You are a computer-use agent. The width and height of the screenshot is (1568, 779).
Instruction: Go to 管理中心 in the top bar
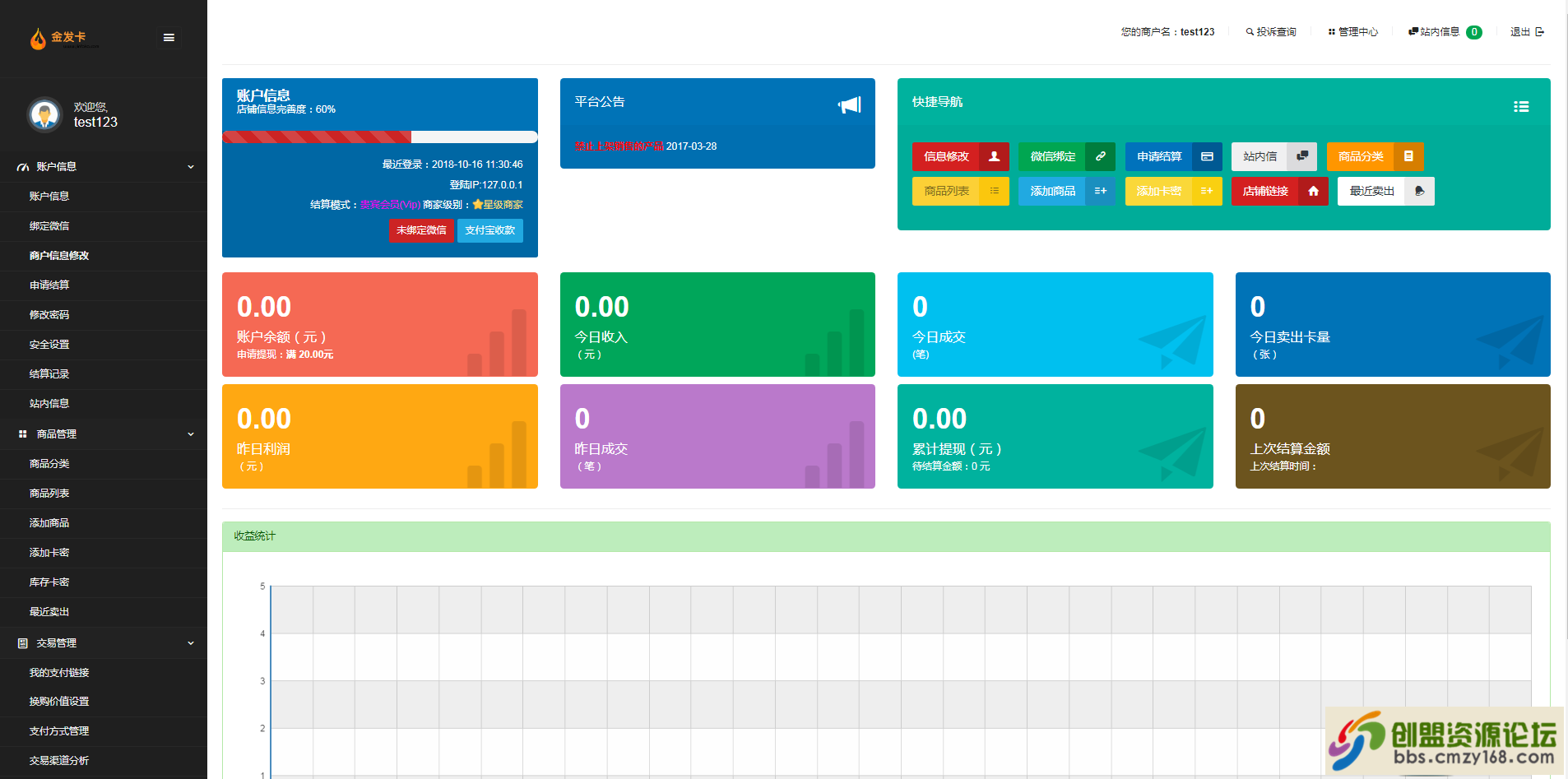1353,32
